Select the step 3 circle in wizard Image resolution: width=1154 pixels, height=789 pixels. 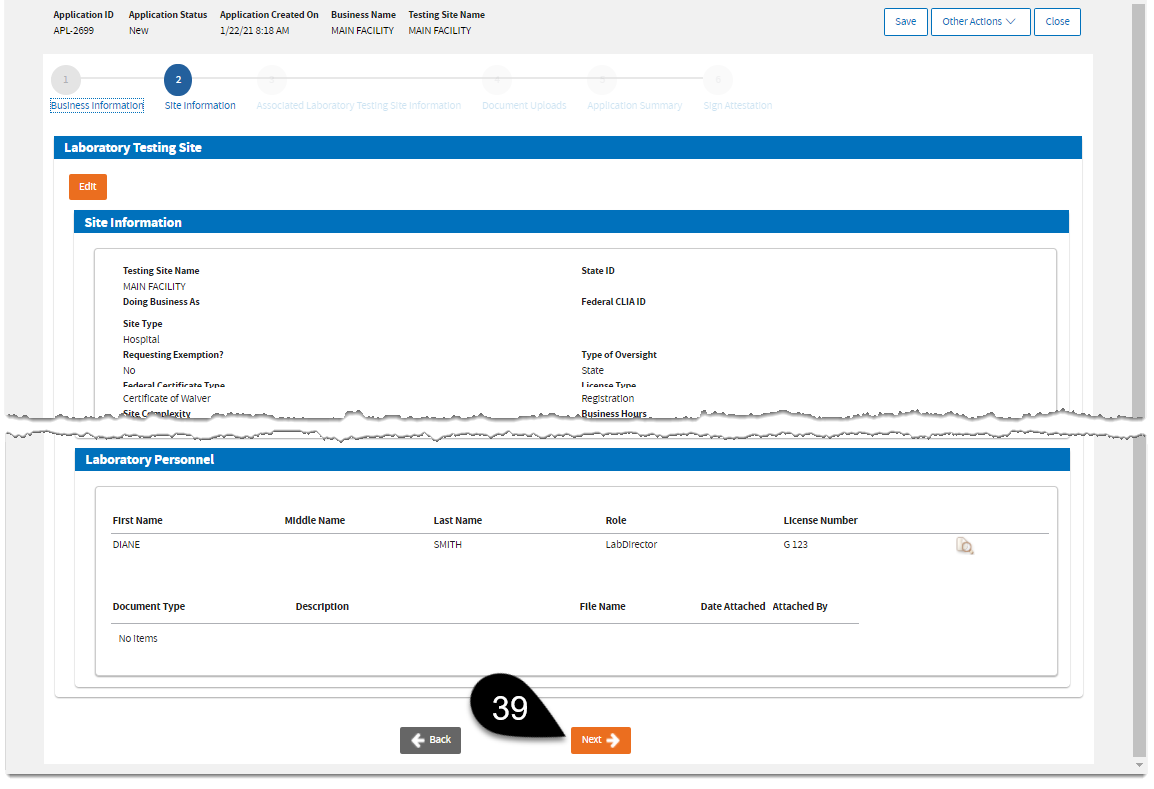point(271,80)
